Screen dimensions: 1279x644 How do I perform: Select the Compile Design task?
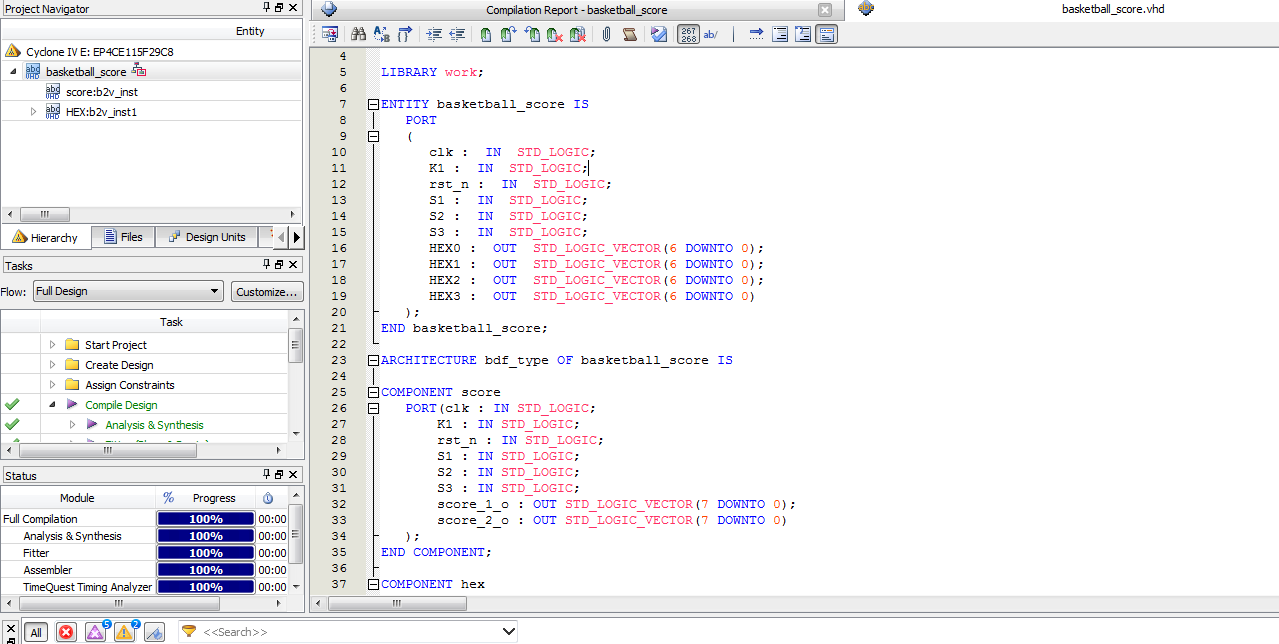tap(121, 405)
